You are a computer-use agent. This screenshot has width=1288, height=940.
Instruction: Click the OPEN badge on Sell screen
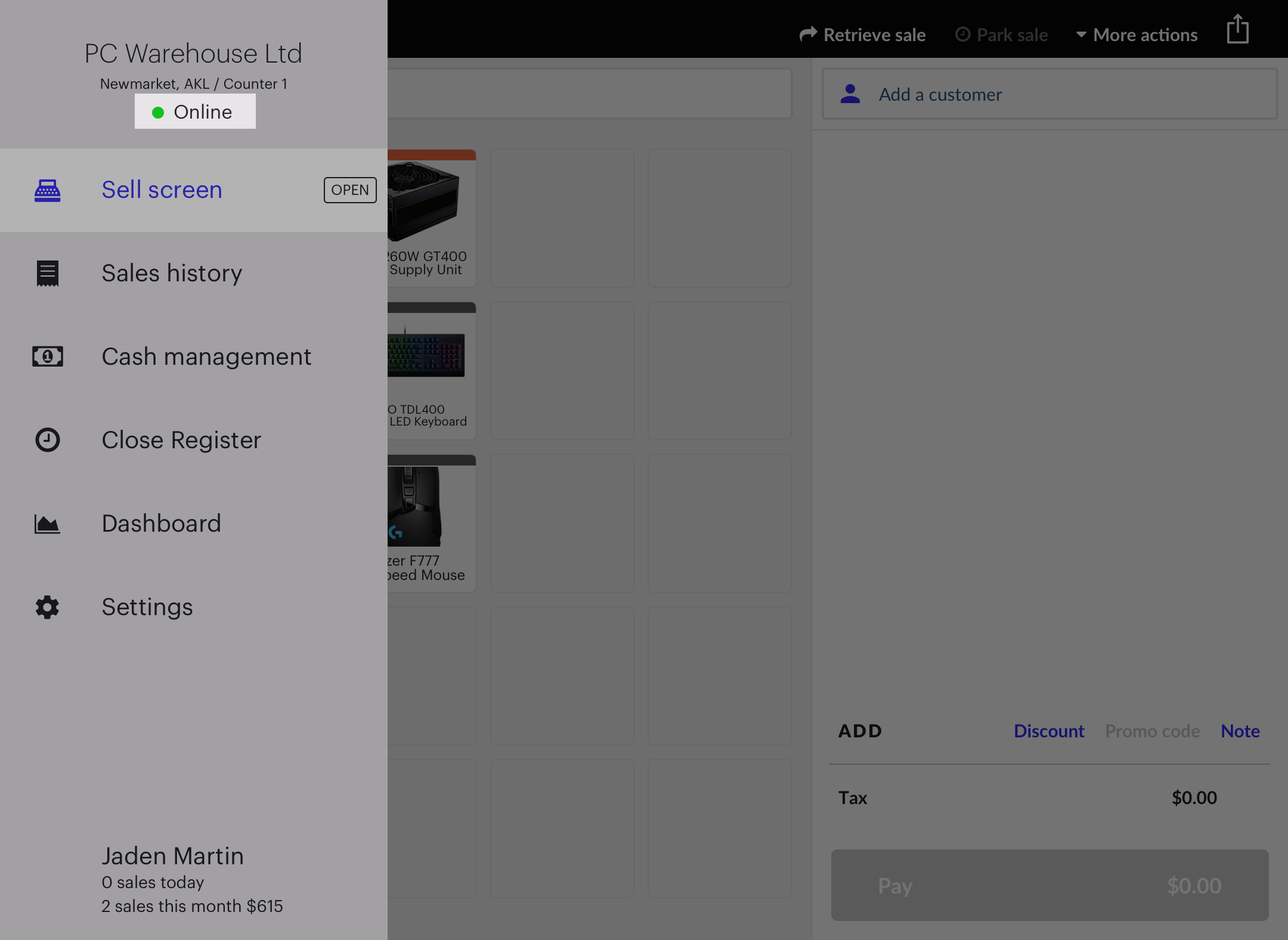click(x=350, y=190)
